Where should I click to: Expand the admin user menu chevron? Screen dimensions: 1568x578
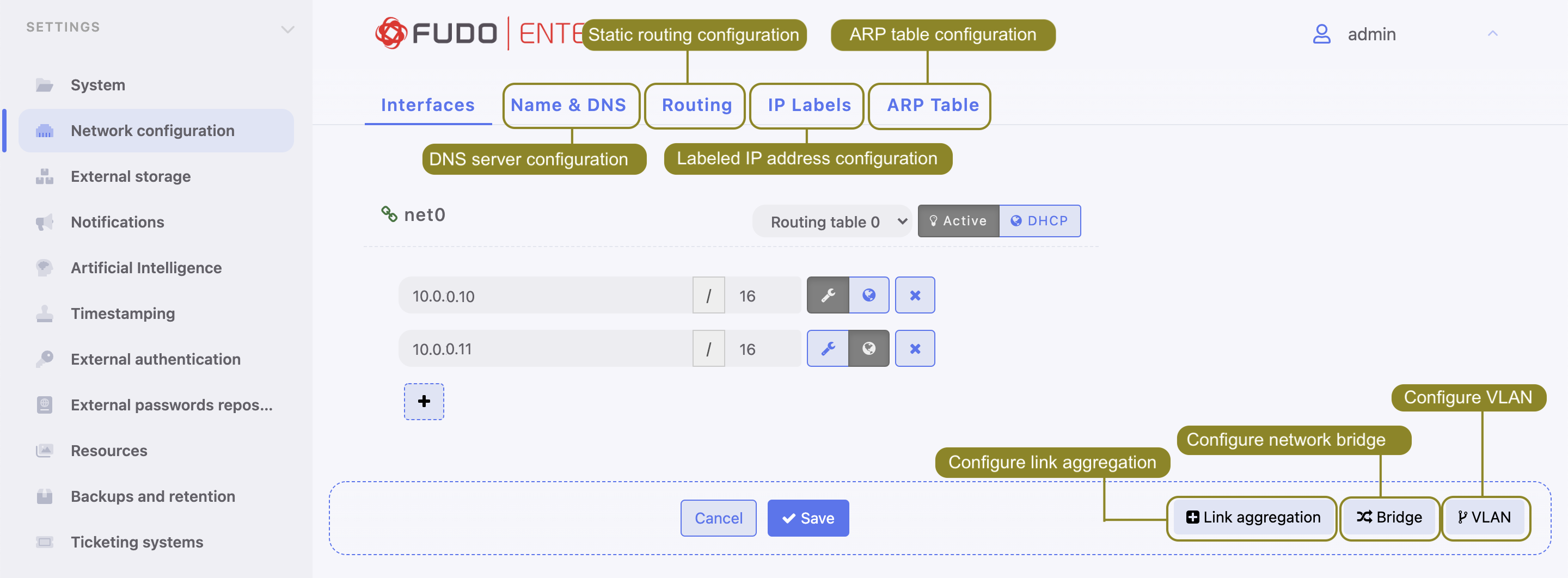tap(1492, 34)
